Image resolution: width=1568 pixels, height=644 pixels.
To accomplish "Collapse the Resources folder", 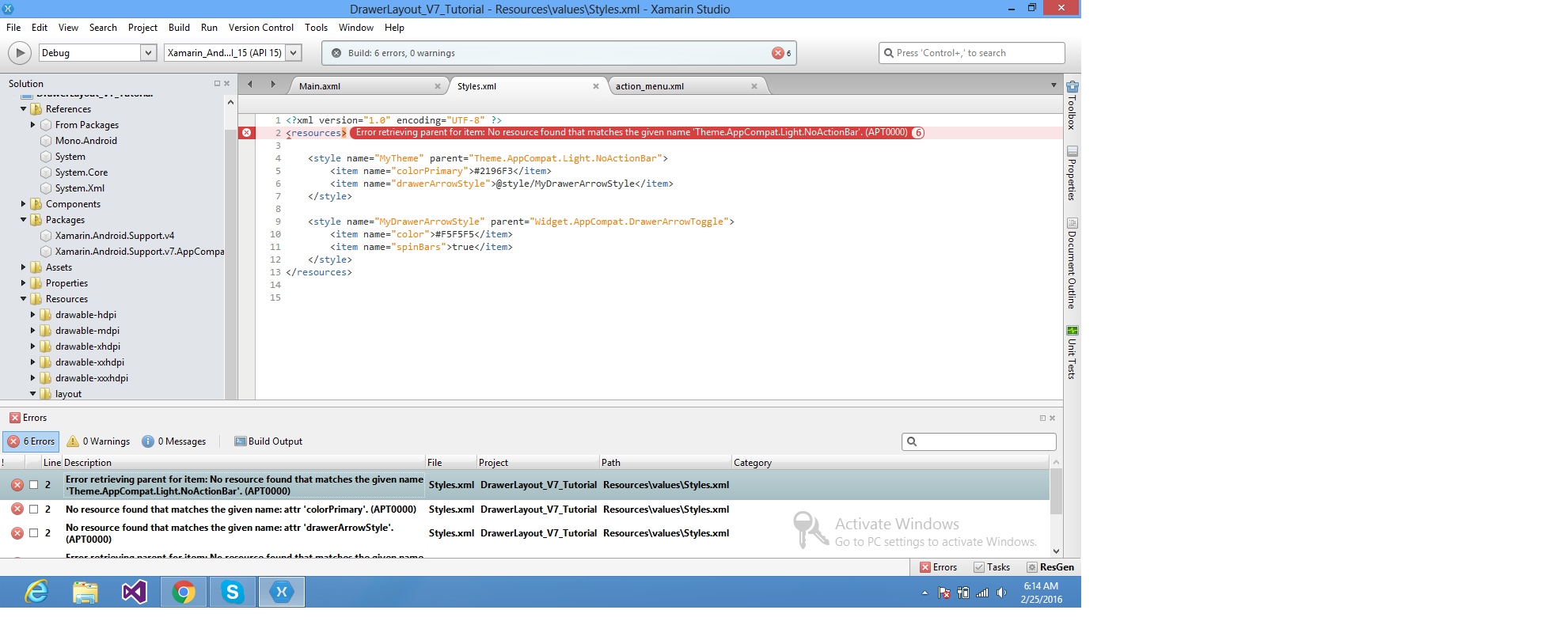I will (23, 299).
